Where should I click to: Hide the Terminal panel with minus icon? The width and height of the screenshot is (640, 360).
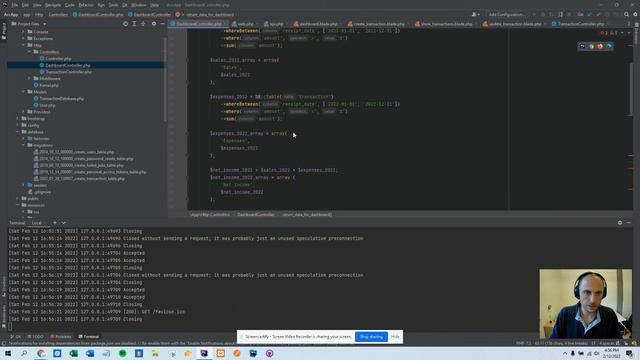[x=629, y=223]
